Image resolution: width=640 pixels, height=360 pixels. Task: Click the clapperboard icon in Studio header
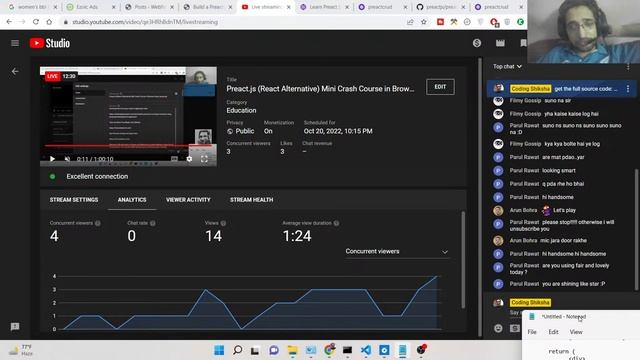[x=500, y=43]
